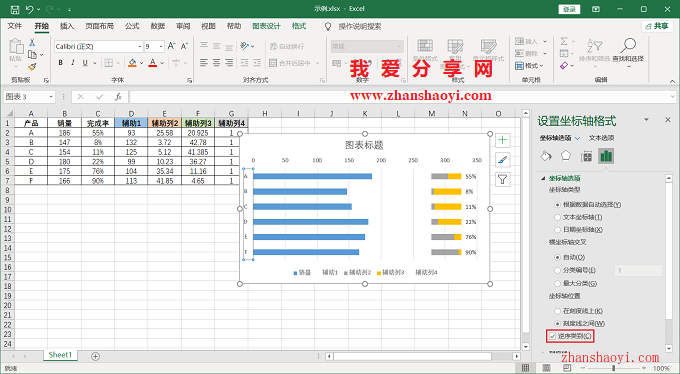Switch to Page Break Preview view icon
The height and width of the screenshot is (374, 680).
[567, 368]
